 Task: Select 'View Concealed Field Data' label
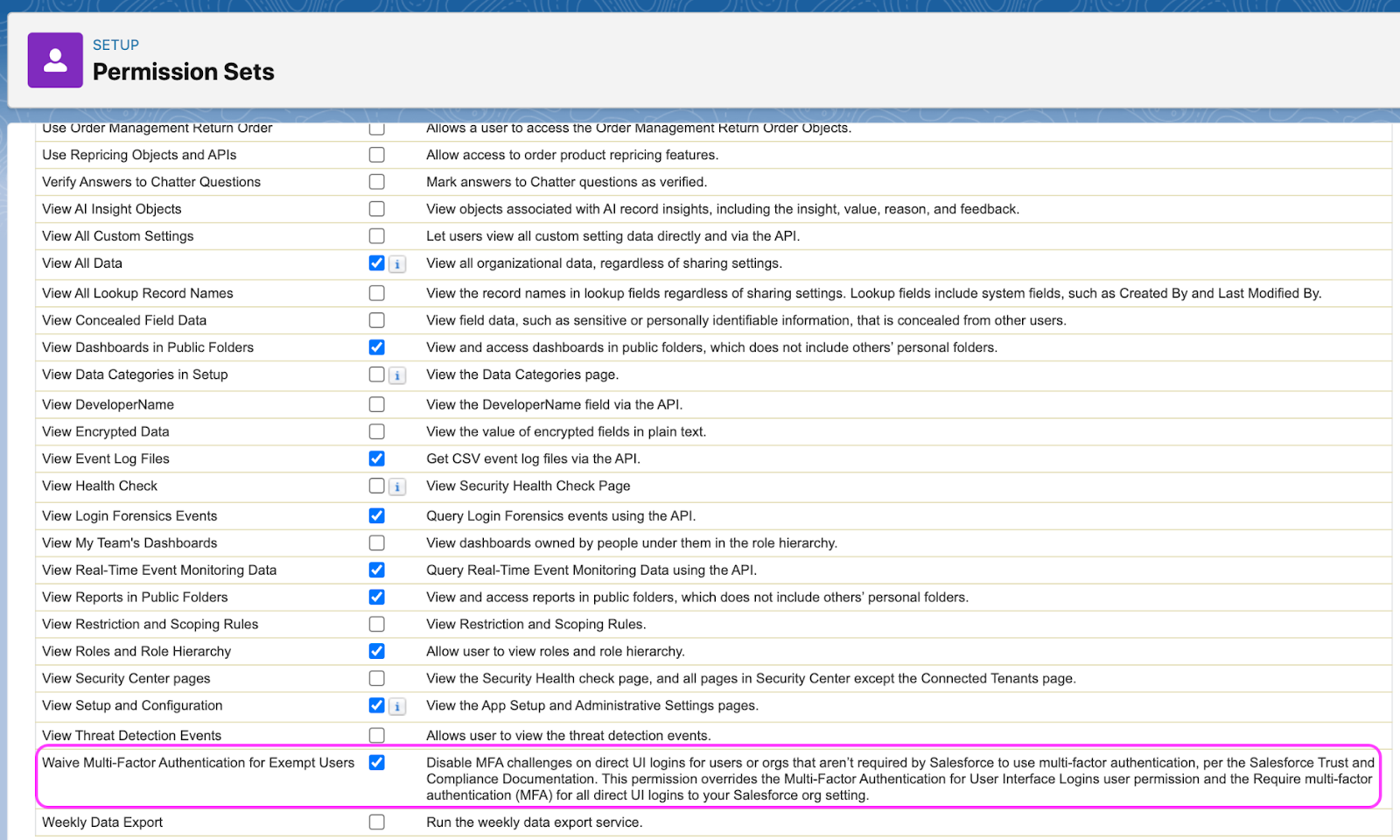pyautogui.click(x=124, y=320)
